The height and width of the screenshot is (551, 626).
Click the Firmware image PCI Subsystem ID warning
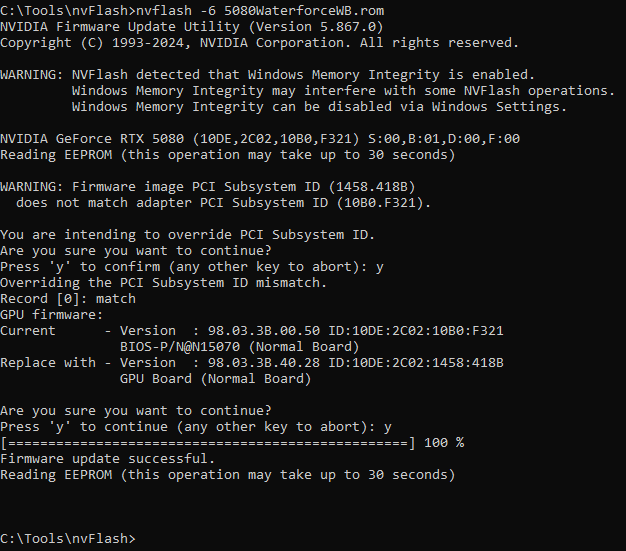207,187
